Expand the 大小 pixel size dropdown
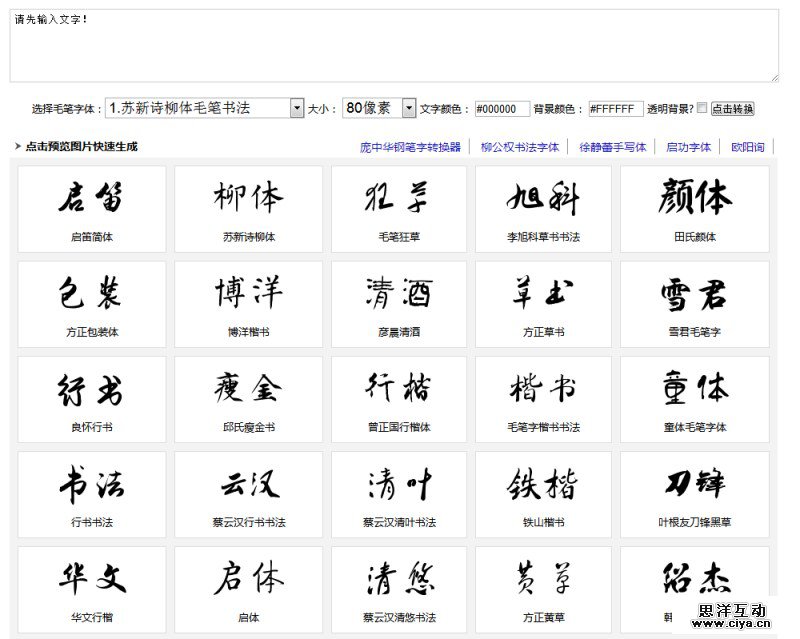Image resolution: width=800 pixels, height=639 pixels. click(x=378, y=108)
